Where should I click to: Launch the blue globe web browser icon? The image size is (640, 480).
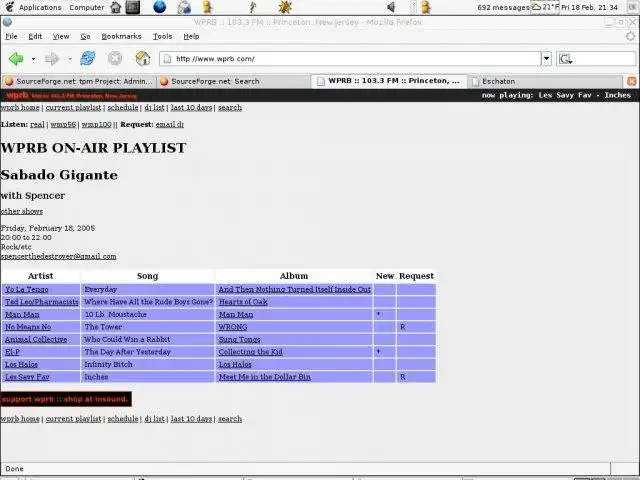(160, 7)
